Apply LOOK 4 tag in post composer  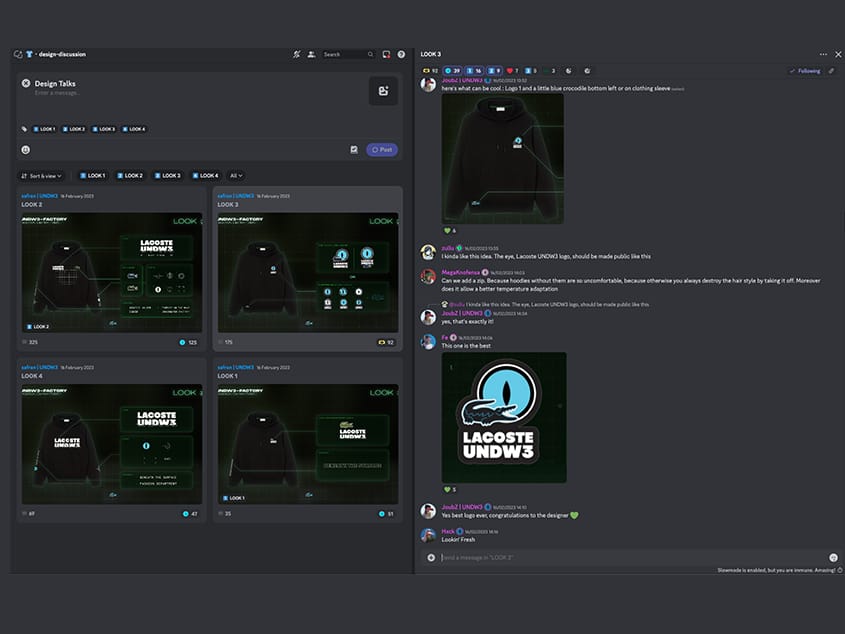(134, 129)
